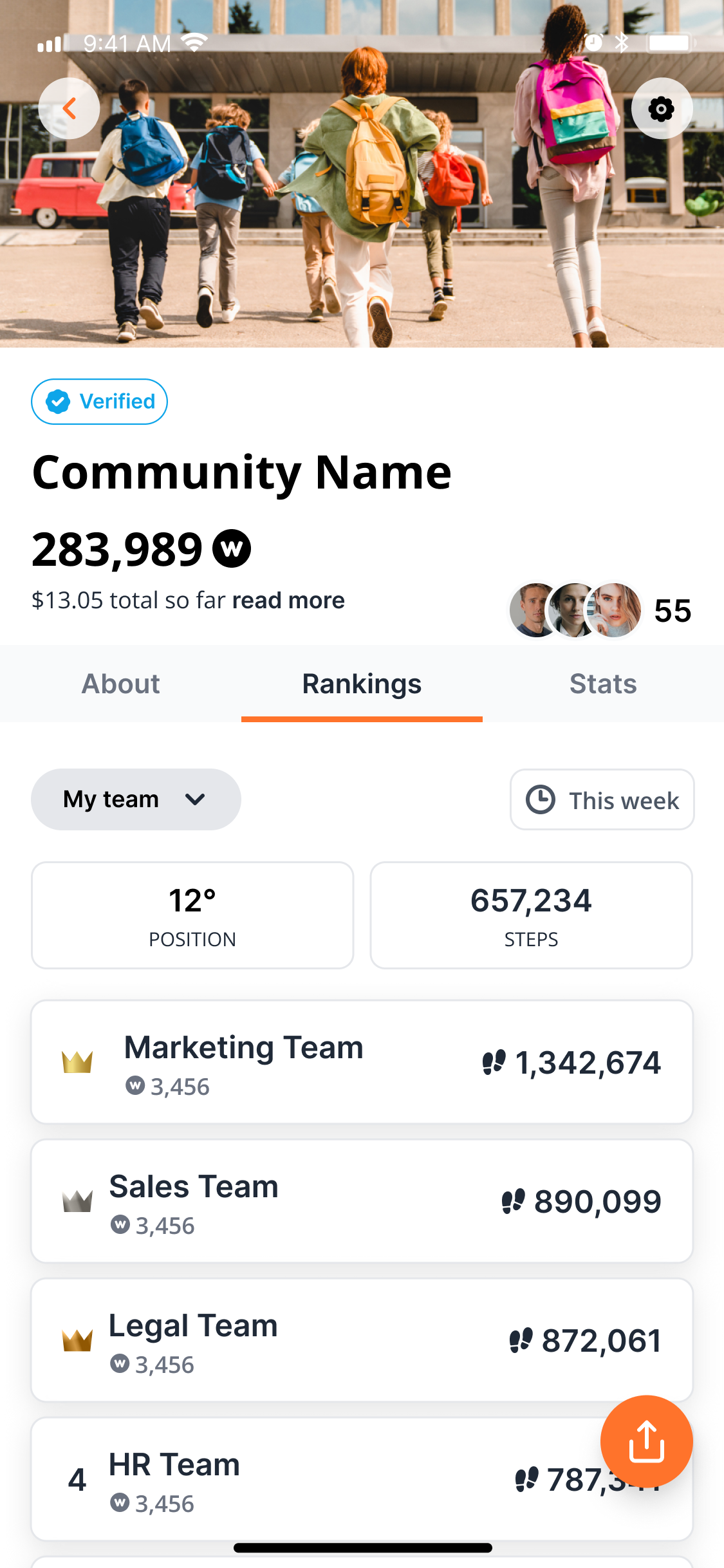Viewport: 724px width, 1568px height.
Task: Tap the gold crown on Marketing Team
Action: 77,1061
